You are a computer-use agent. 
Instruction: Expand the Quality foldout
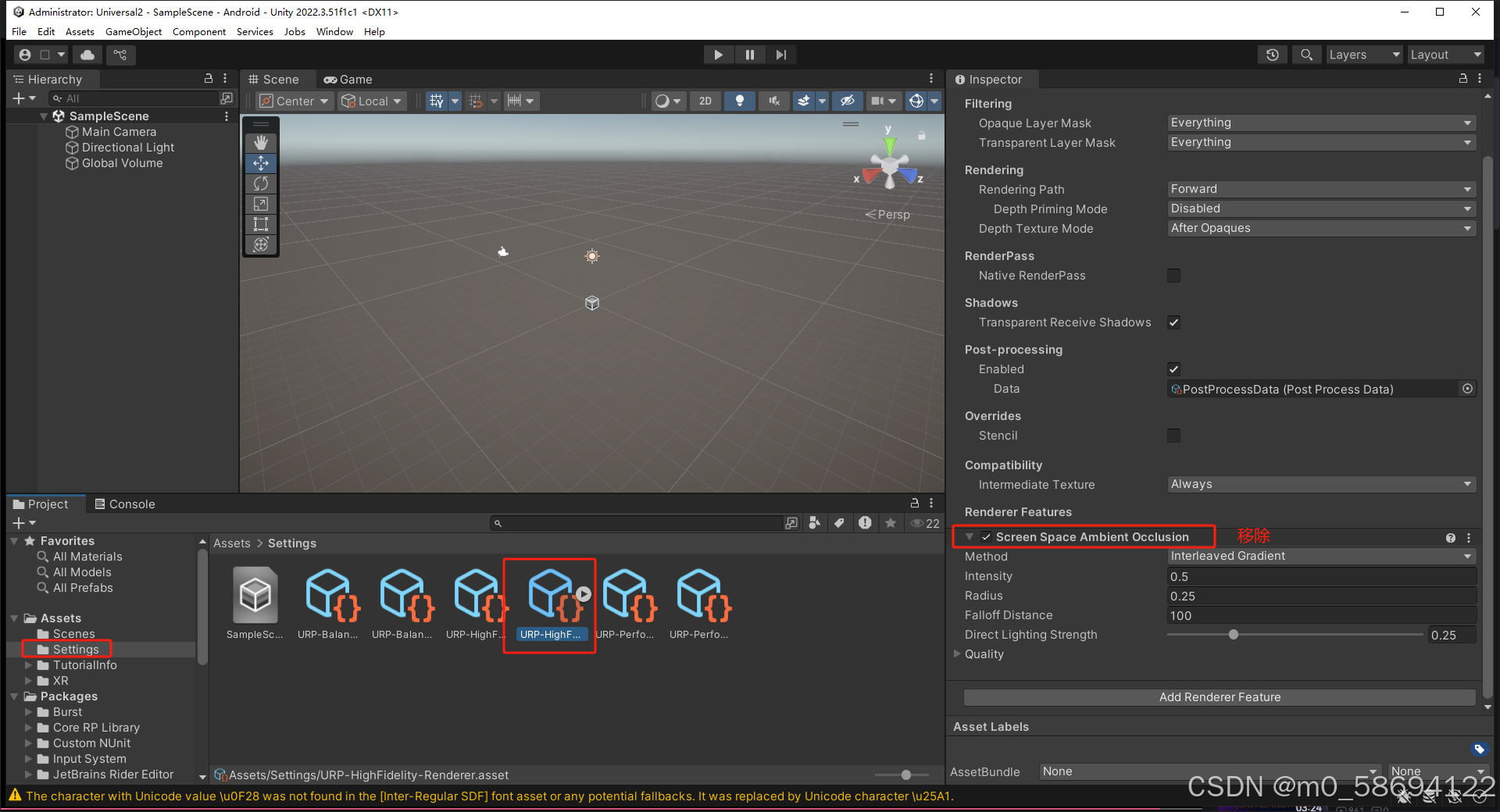(957, 654)
